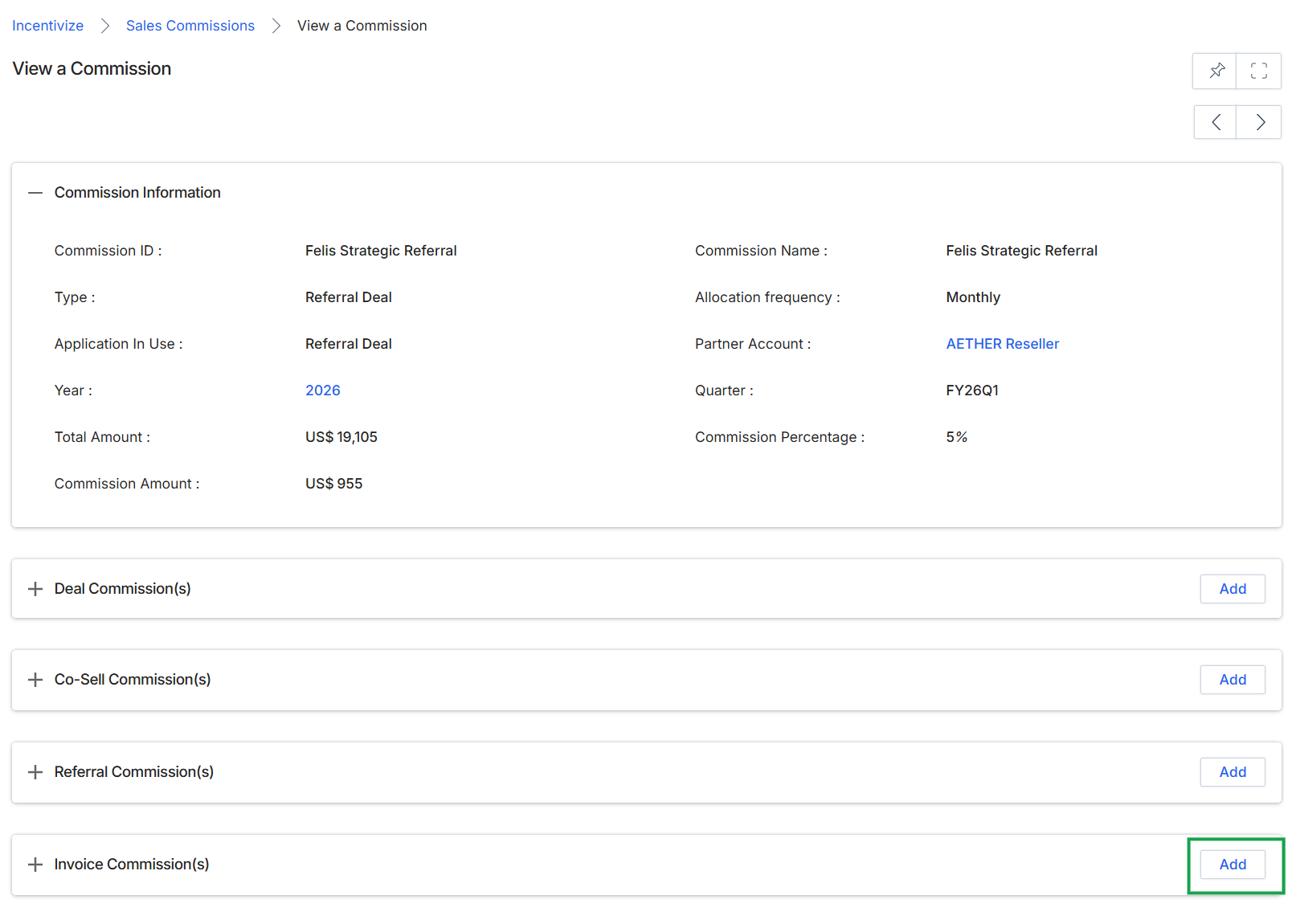The image size is (1296, 924).
Task: Click the Monthly allocation frequency value
Action: coord(973,297)
